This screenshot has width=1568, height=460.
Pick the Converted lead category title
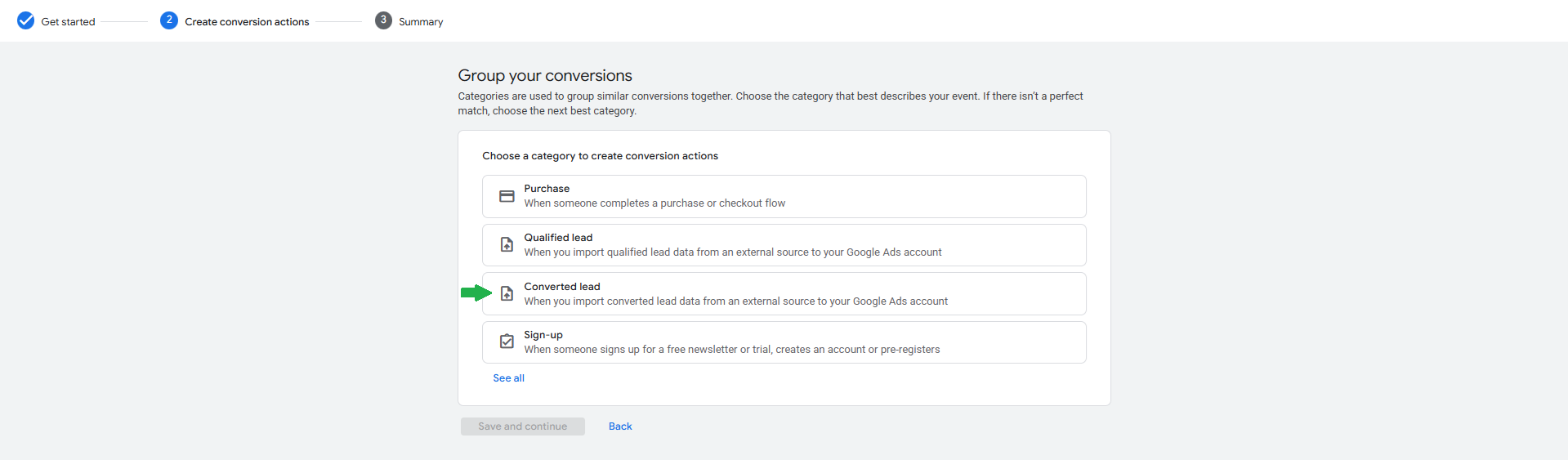pyautogui.click(x=562, y=287)
